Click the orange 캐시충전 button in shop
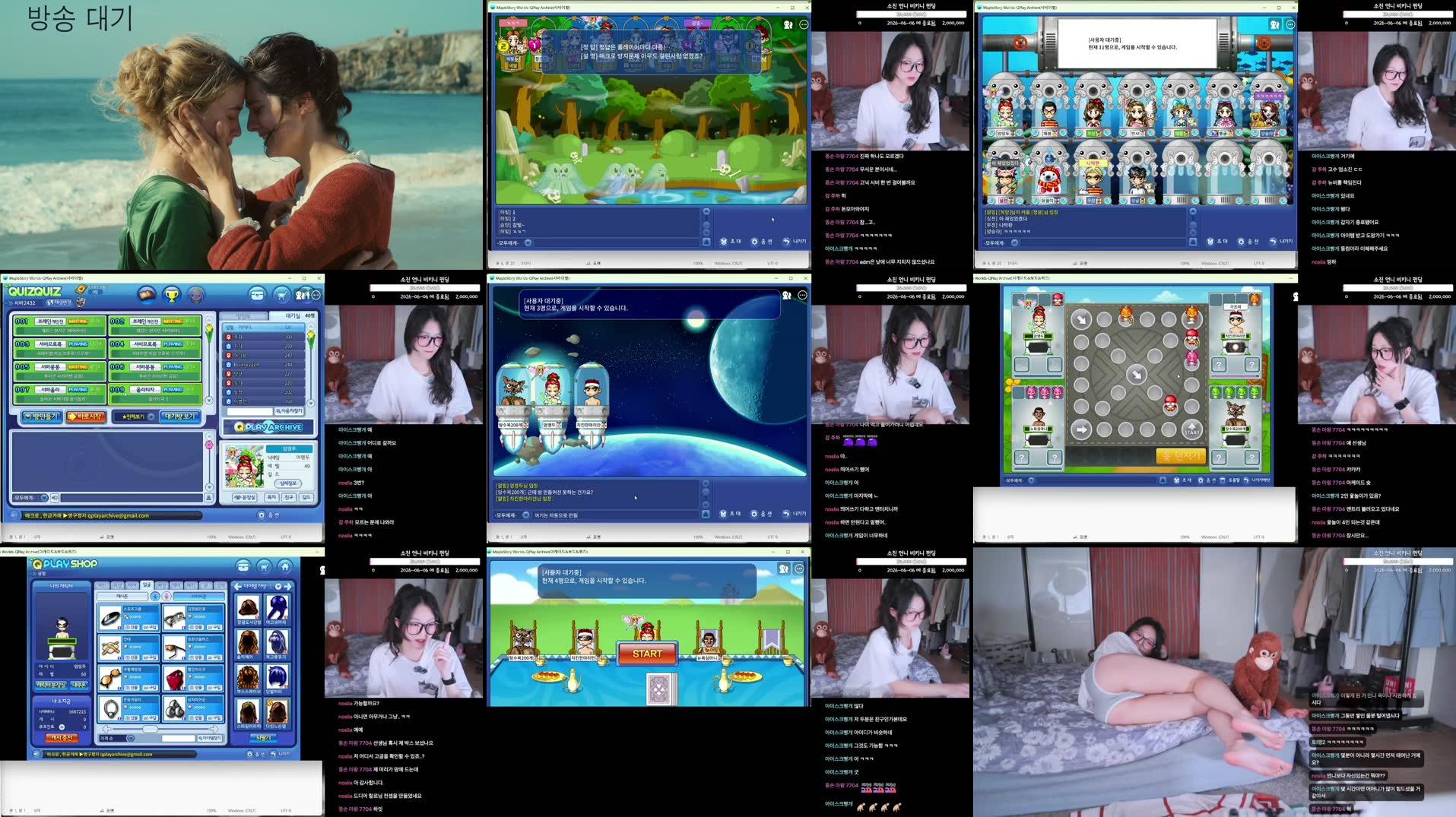 tap(61, 737)
